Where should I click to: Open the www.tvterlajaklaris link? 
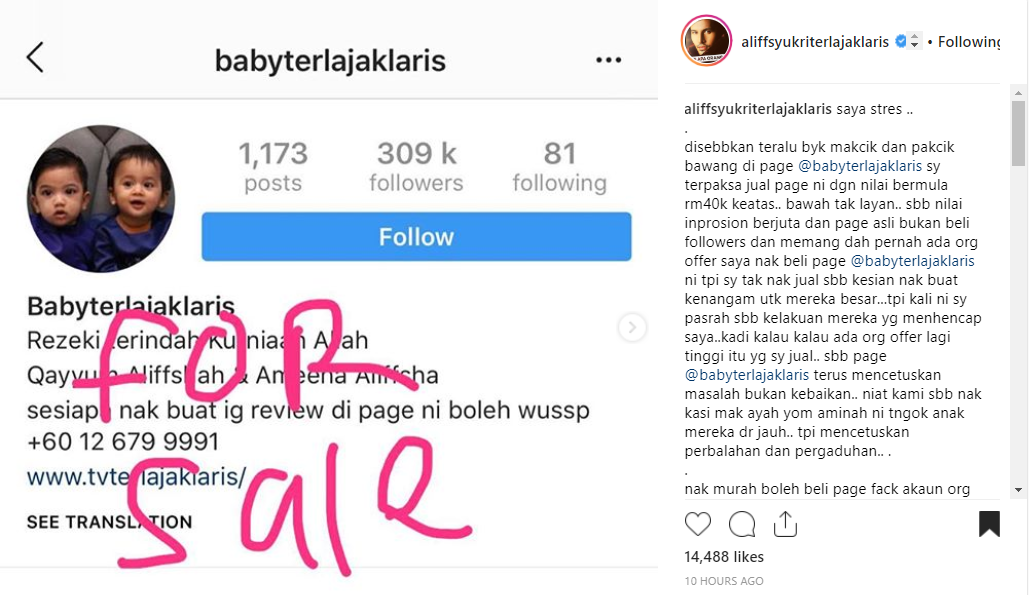point(136,476)
